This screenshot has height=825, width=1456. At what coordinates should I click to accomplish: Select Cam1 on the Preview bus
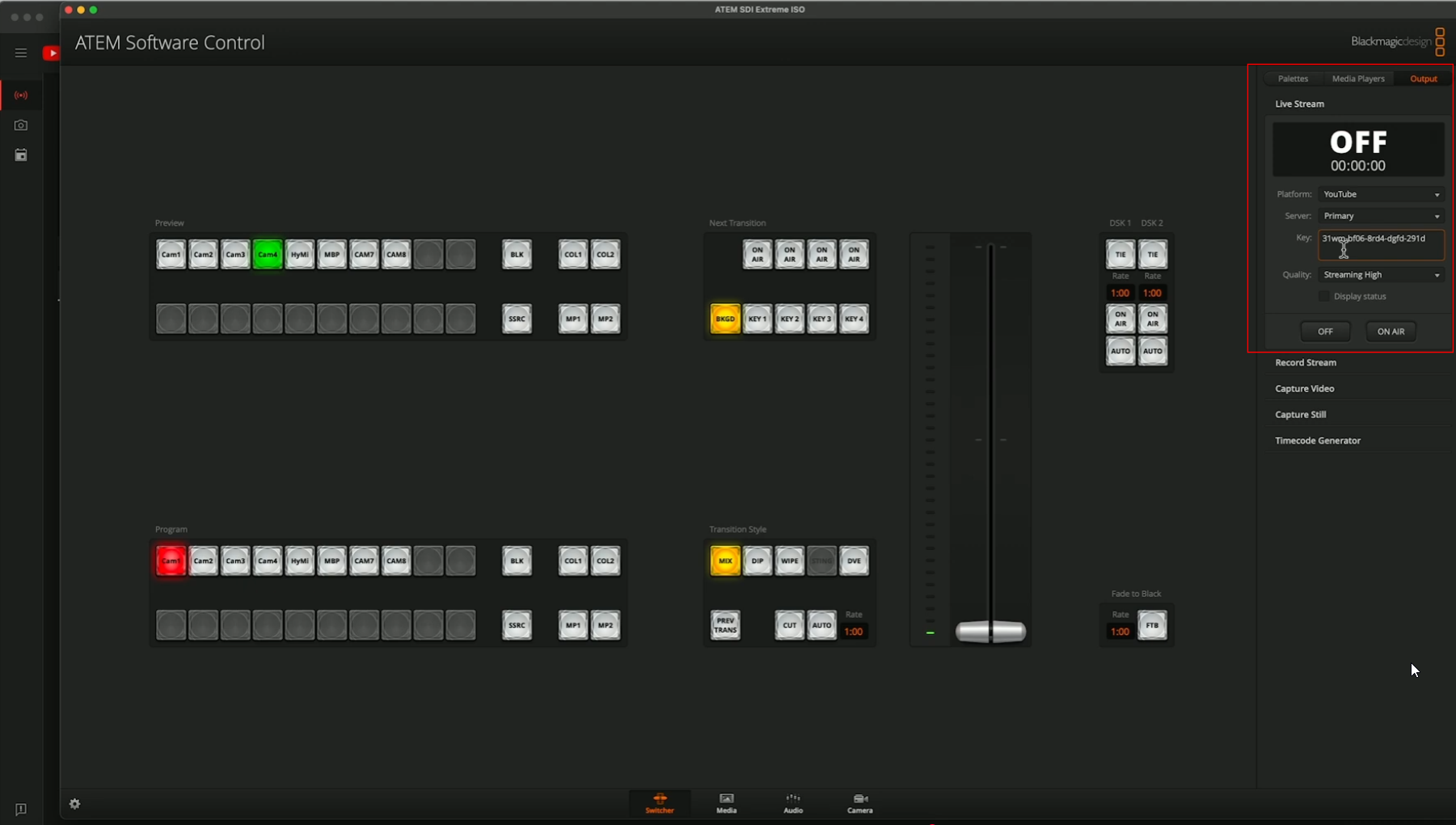click(x=171, y=255)
